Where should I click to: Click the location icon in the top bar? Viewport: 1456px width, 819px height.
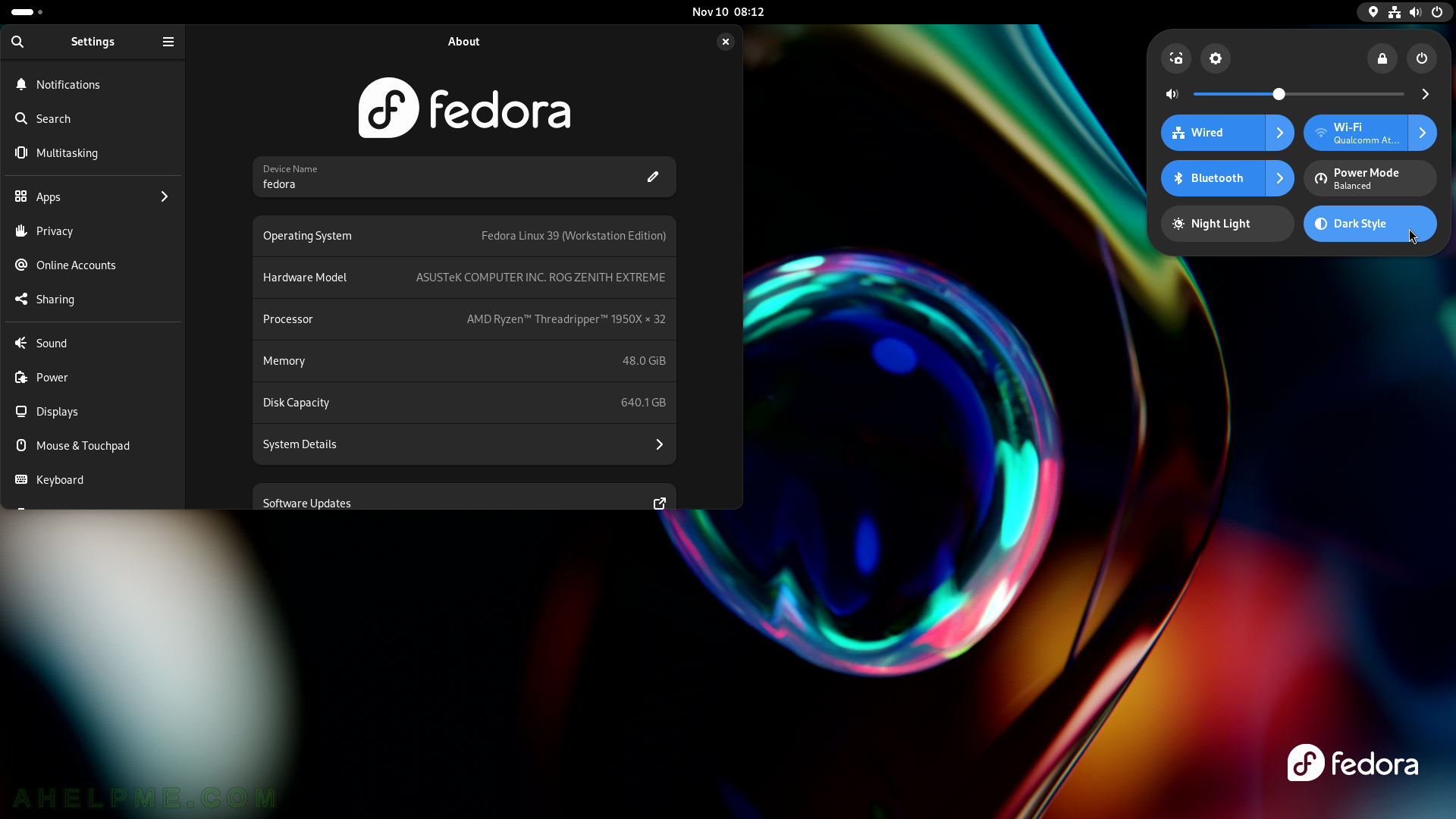pos(1373,12)
